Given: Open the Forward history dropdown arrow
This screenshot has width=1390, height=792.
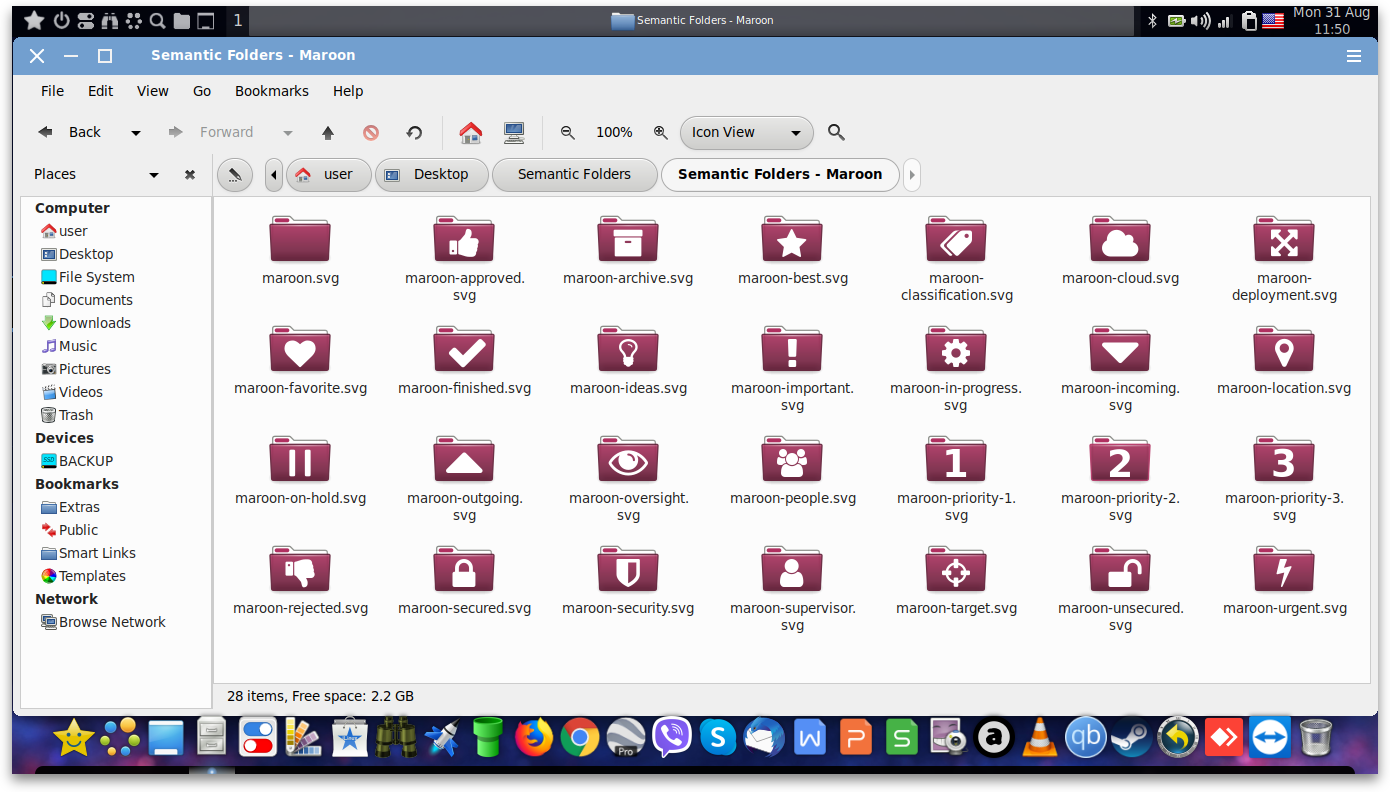Looking at the screenshot, I should 288,132.
